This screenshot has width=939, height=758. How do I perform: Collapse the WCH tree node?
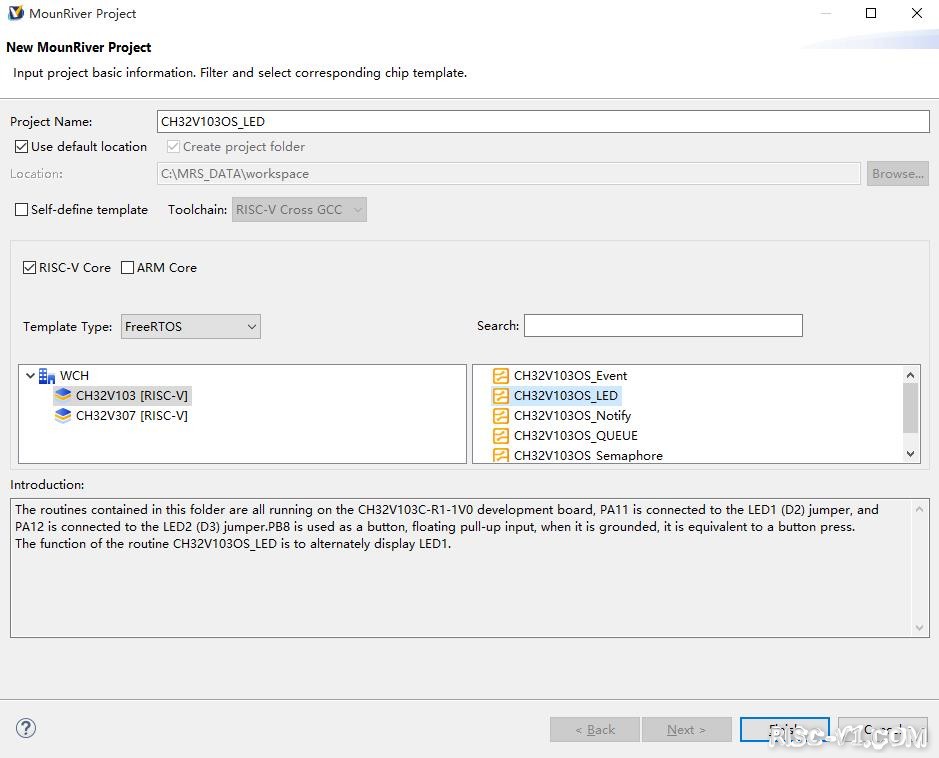click(x=31, y=376)
